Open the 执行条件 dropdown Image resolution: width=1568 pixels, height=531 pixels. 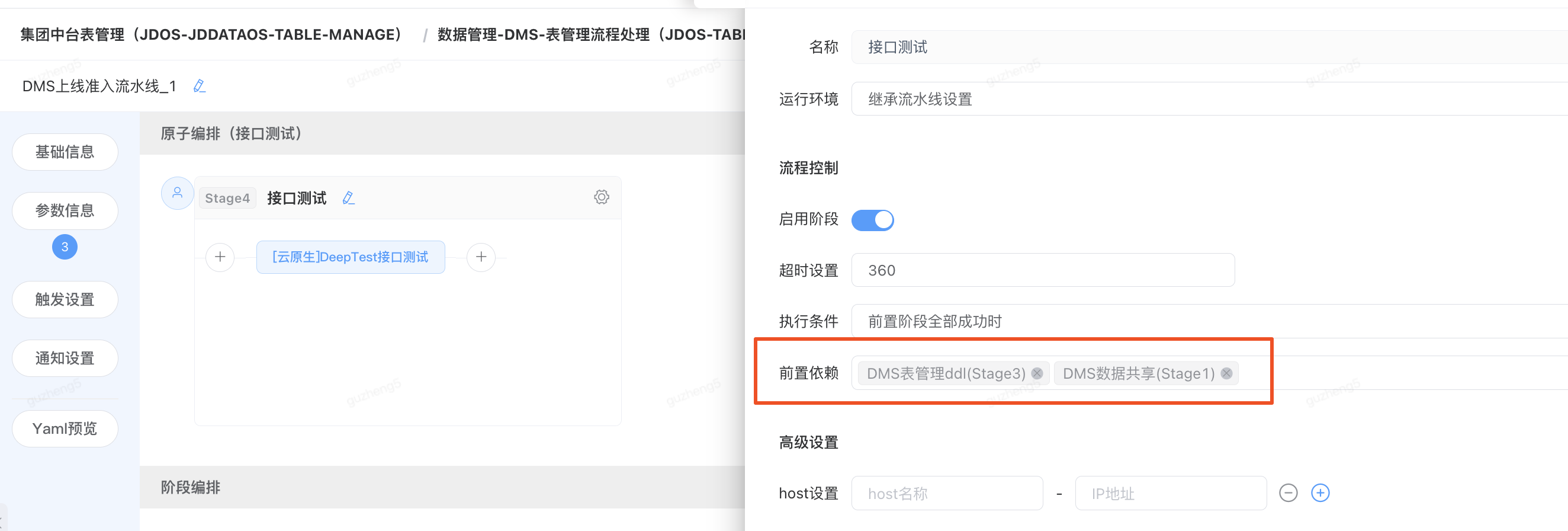(1210, 321)
